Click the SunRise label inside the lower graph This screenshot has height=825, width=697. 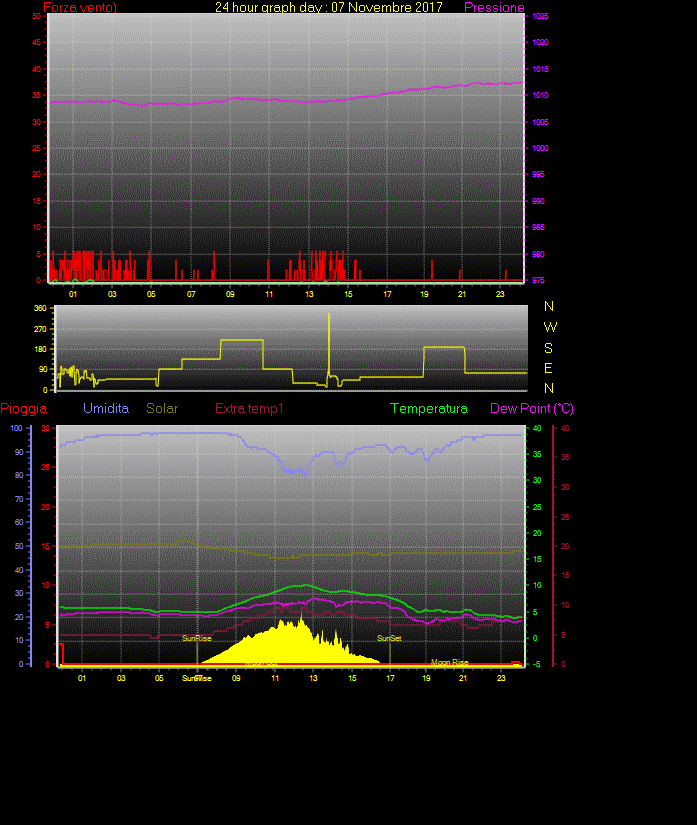[x=196, y=638]
